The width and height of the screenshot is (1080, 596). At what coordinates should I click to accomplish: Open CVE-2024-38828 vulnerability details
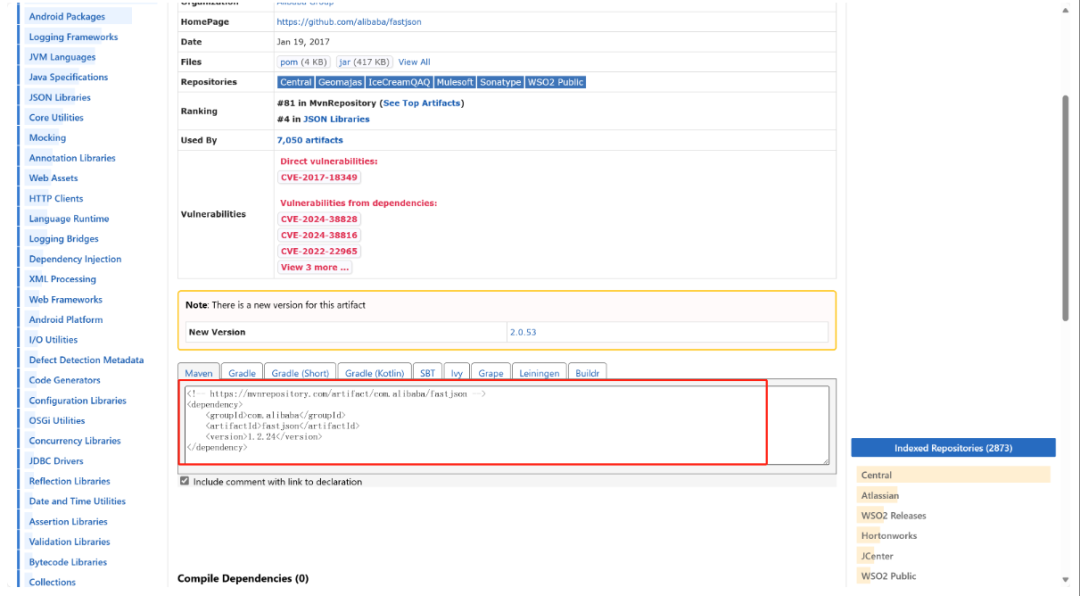[319, 219]
